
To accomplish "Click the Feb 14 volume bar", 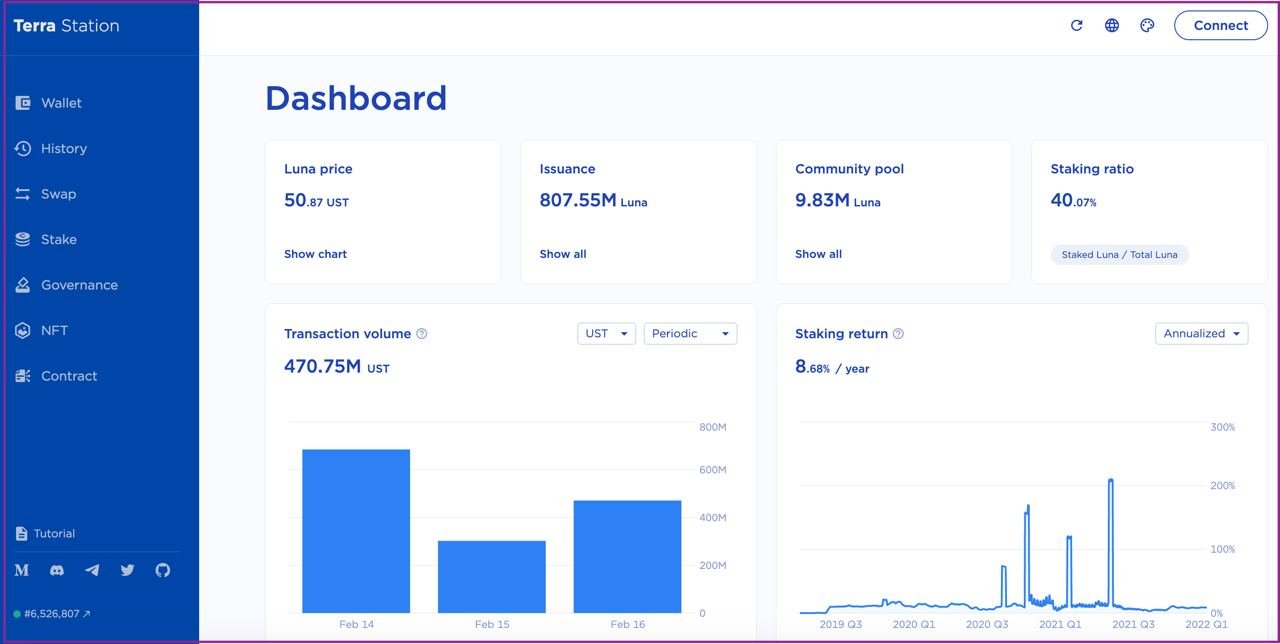I will click(x=356, y=531).
